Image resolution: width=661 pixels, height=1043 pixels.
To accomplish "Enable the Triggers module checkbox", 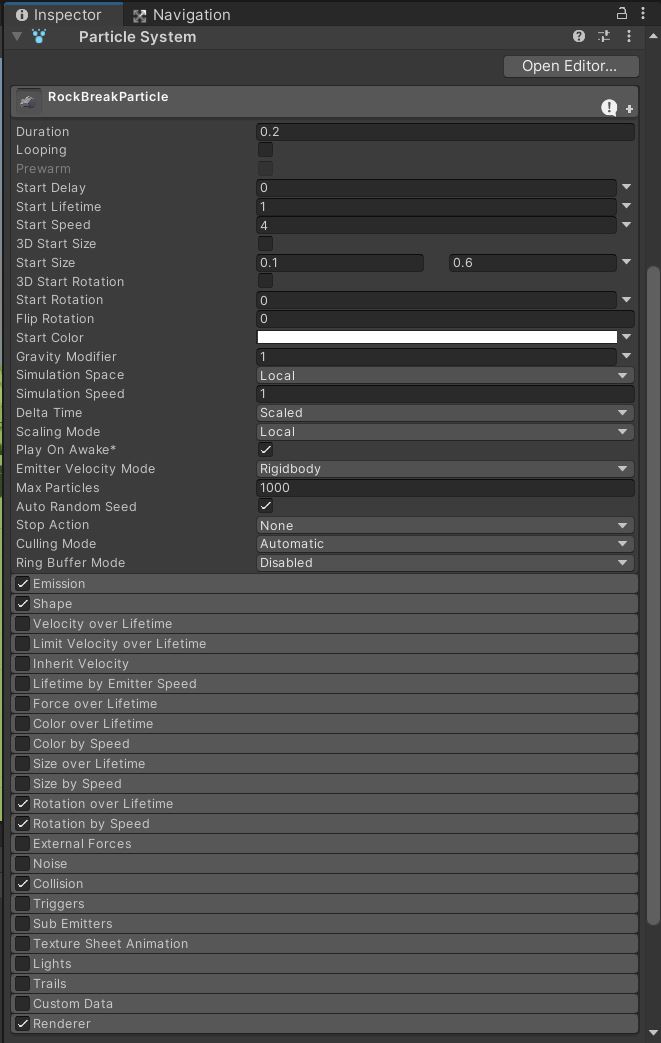I will tap(23, 903).
